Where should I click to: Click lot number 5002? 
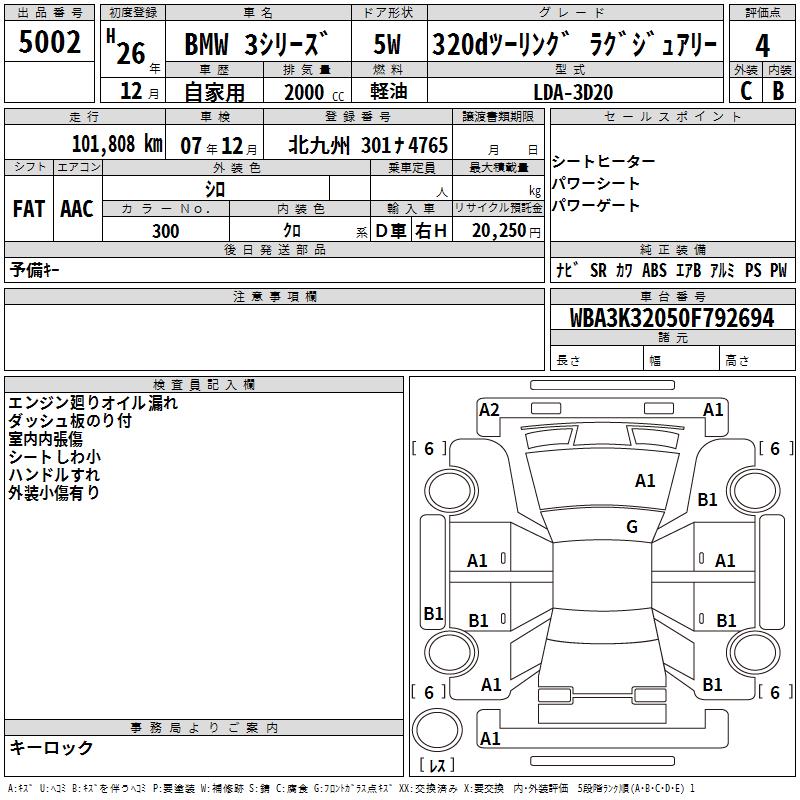pos(50,44)
